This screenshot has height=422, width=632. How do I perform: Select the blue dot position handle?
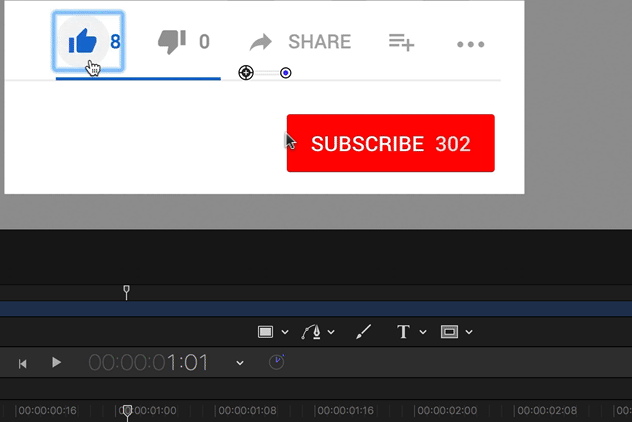286,73
